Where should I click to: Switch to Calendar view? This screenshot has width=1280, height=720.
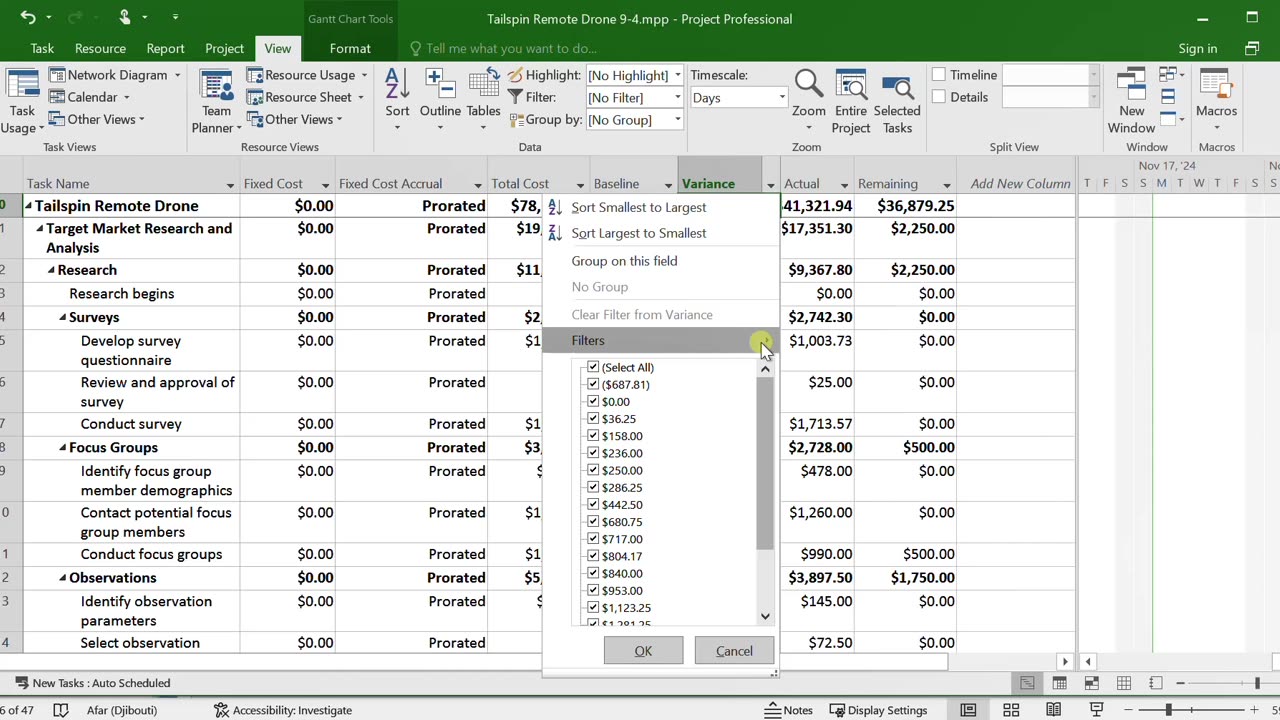(x=90, y=97)
